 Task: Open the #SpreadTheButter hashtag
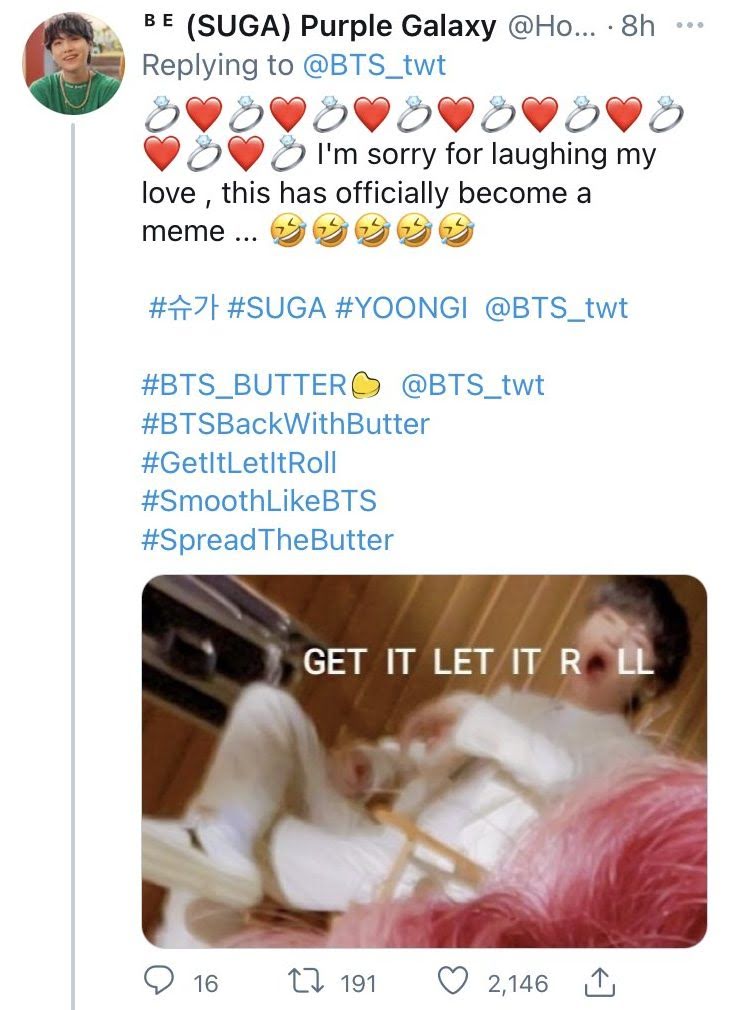267,540
